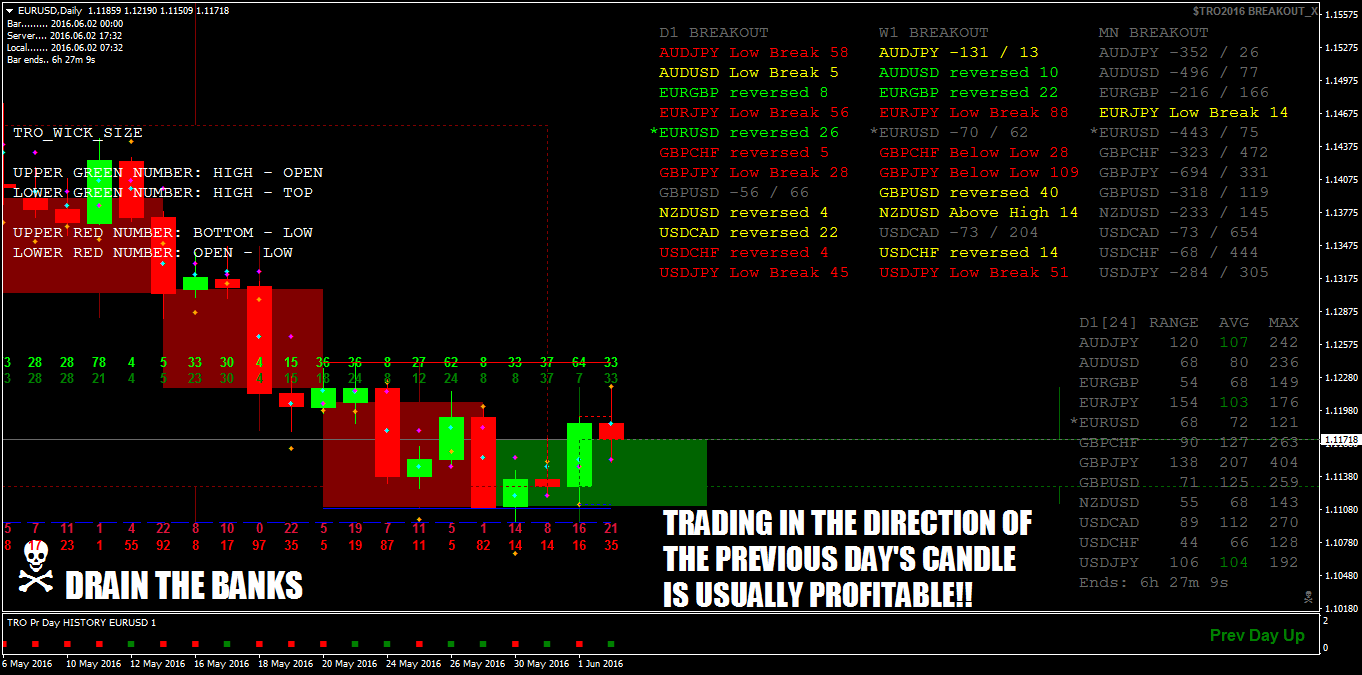This screenshot has height=675, width=1362.
Task: Click the 1 Jun 2016 date label
Action: click(x=600, y=663)
